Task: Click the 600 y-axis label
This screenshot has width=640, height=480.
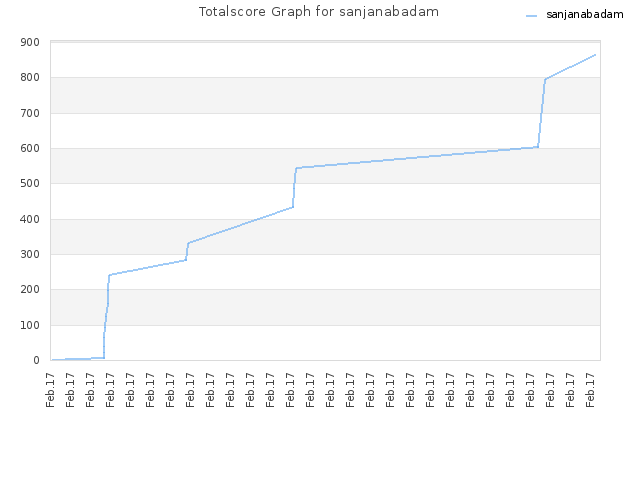Action: pos(30,149)
